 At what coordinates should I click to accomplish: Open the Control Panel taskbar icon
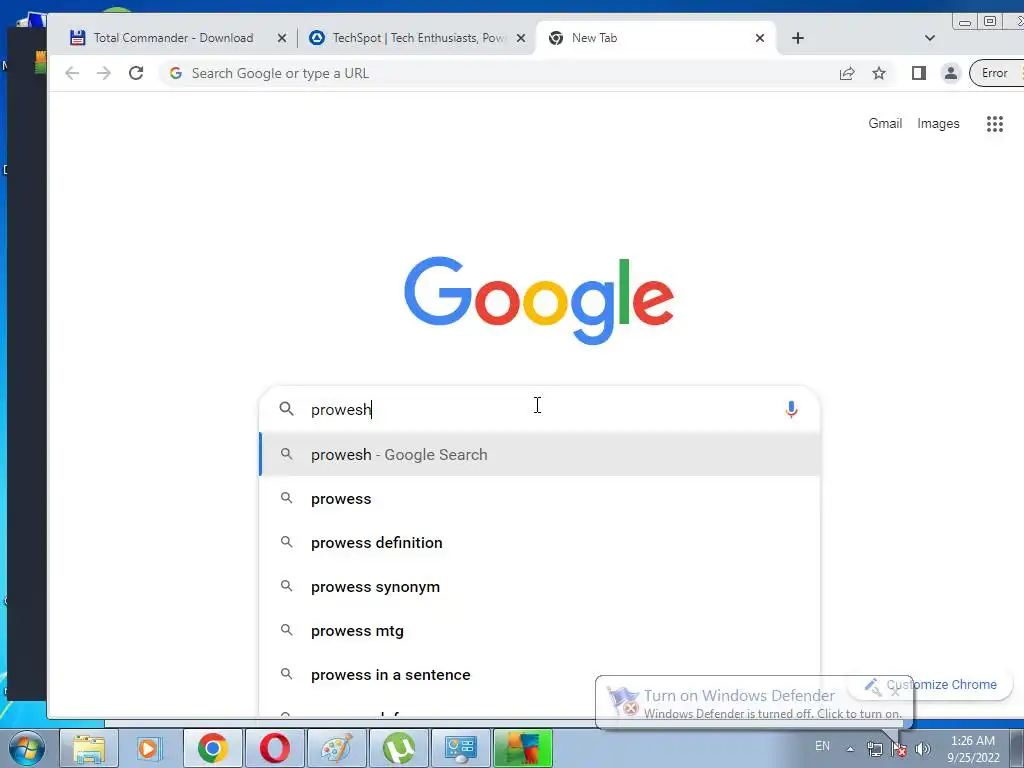click(460, 748)
